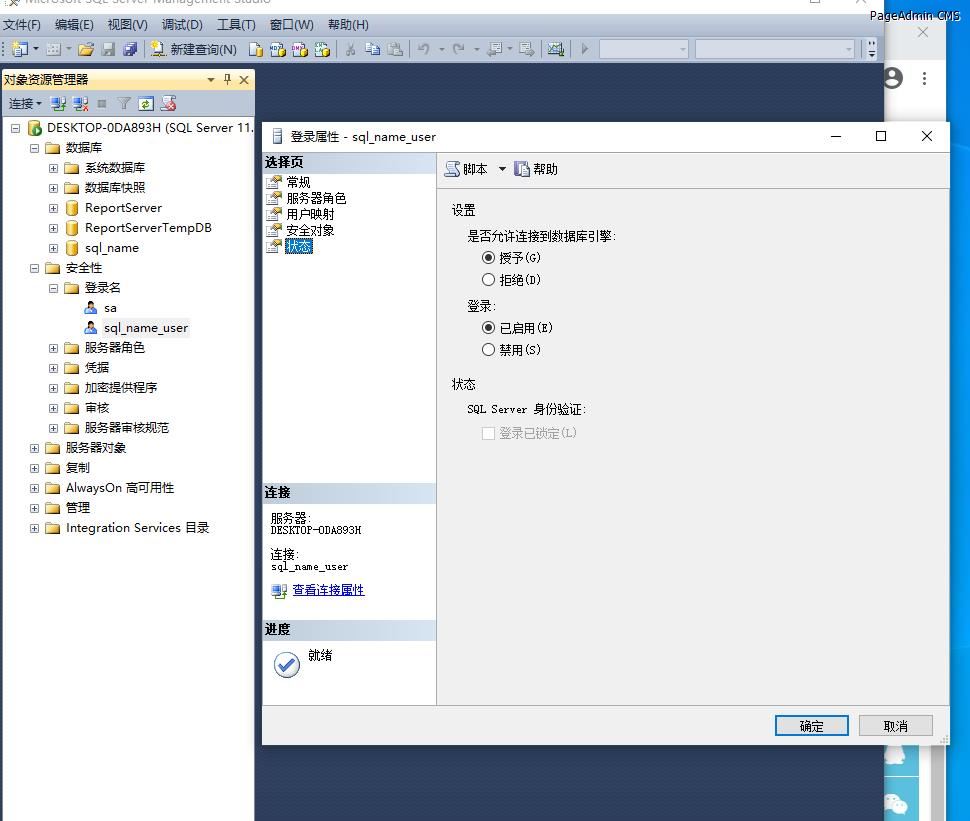Open the 连接 dropdown in Object Explorer
The width and height of the screenshot is (970, 821).
coord(25,104)
